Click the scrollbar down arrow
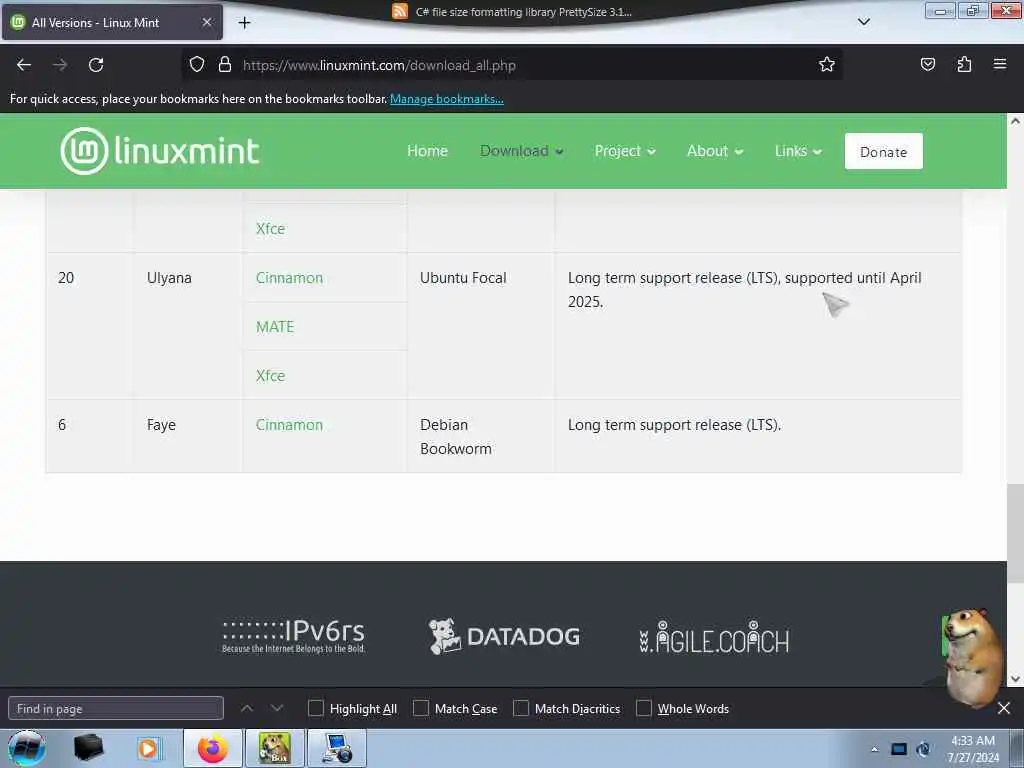Screen dimensions: 1024x768 coord(1015,679)
